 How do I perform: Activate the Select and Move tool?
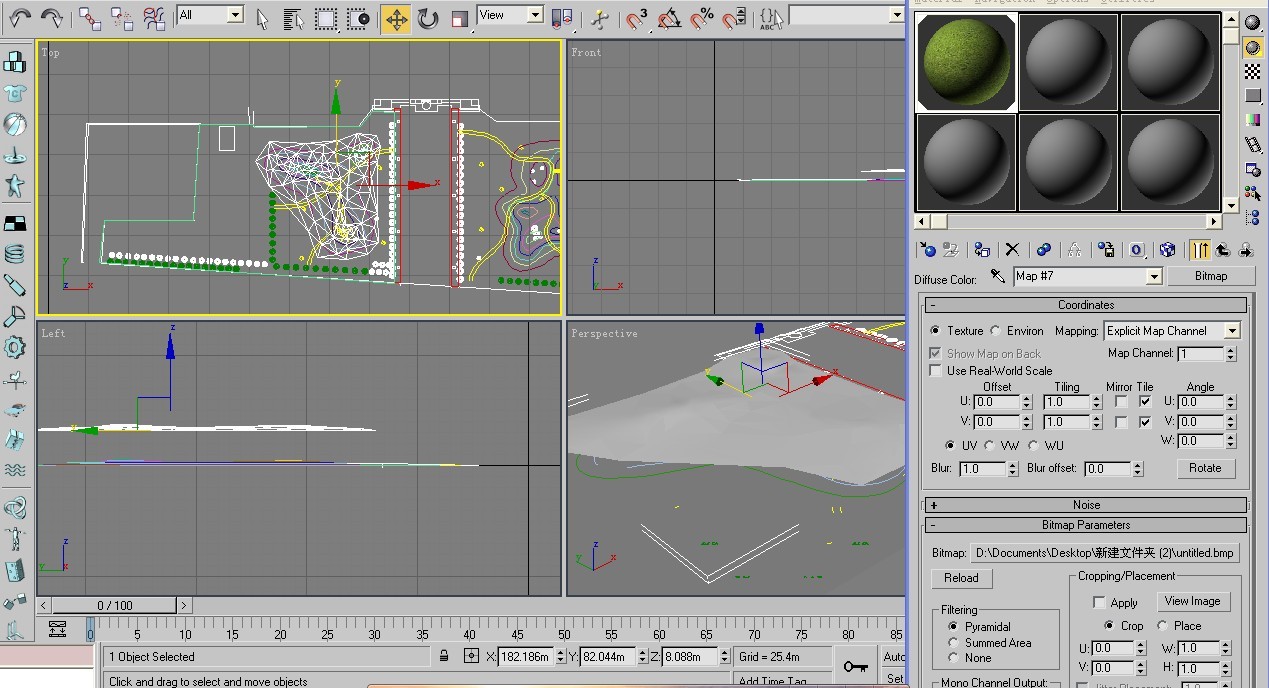pyautogui.click(x=396, y=18)
